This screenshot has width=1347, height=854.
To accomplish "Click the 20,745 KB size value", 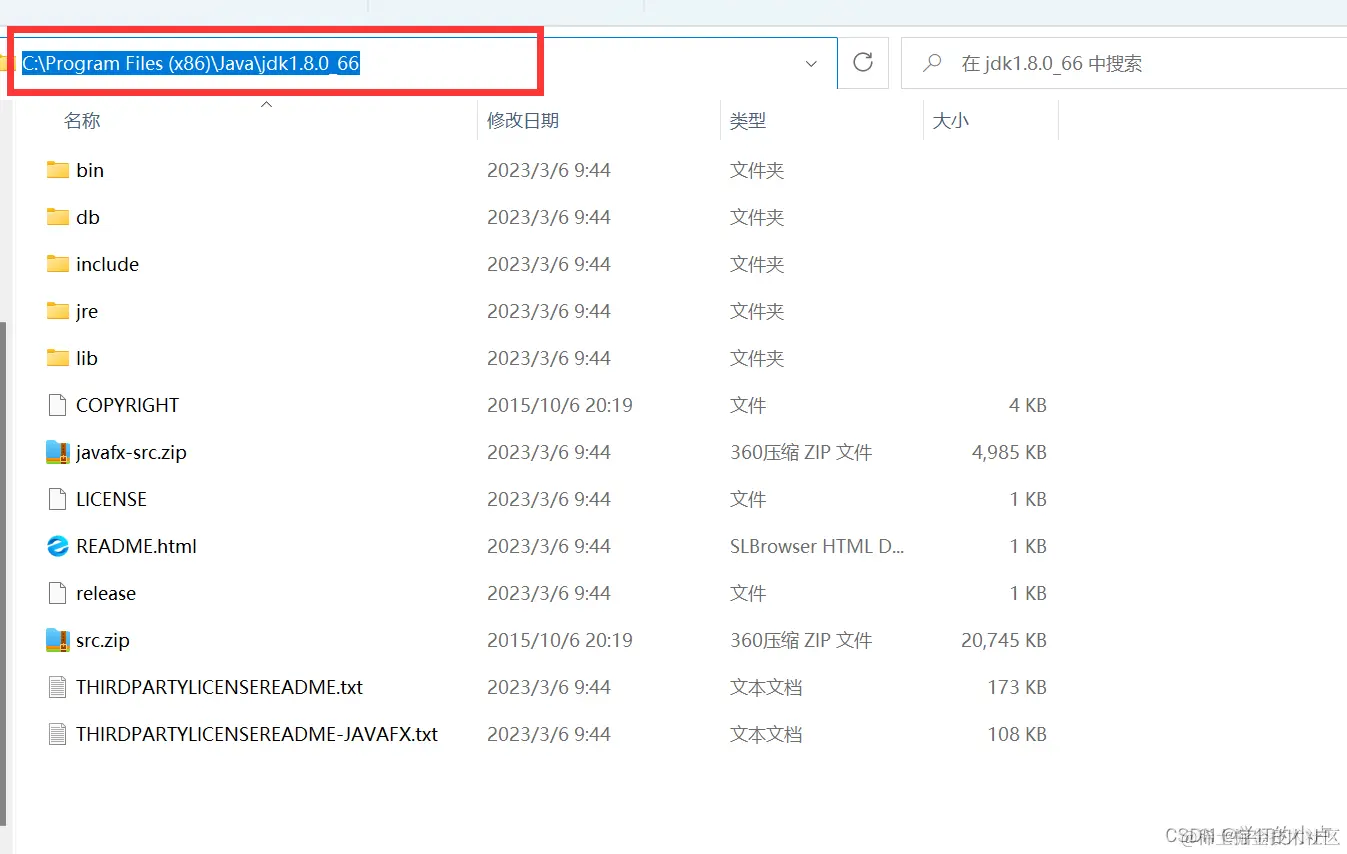I will tap(1004, 640).
